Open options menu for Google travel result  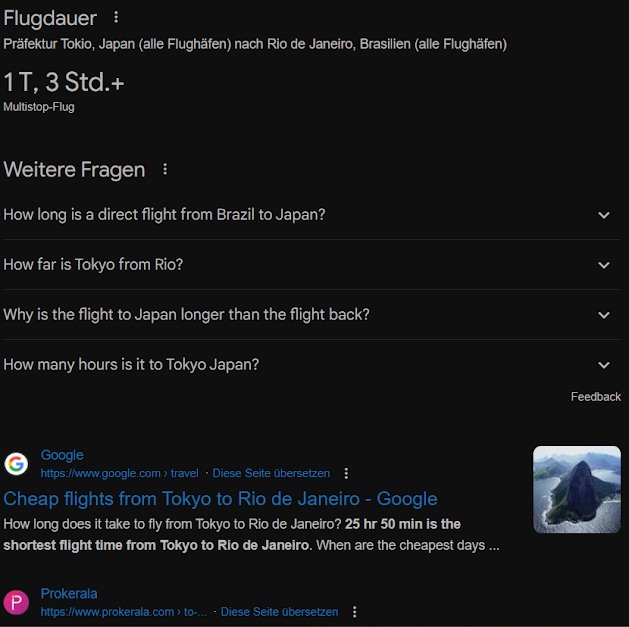point(346,473)
